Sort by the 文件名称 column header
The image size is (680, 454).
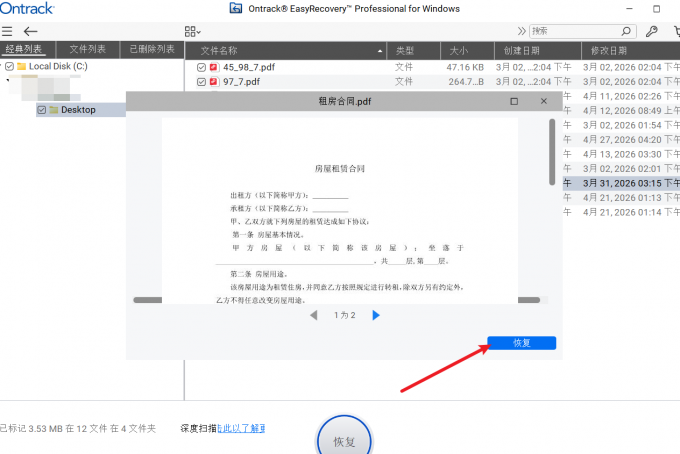tap(286, 51)
